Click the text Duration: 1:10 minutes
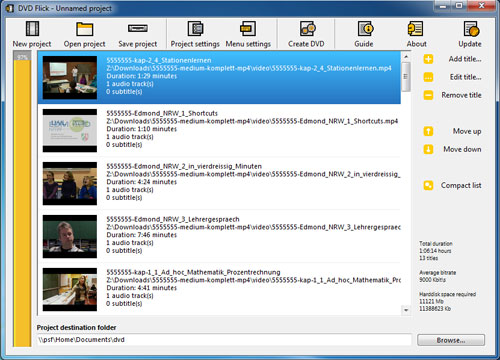The image size is (500, 360). (141, 129)
